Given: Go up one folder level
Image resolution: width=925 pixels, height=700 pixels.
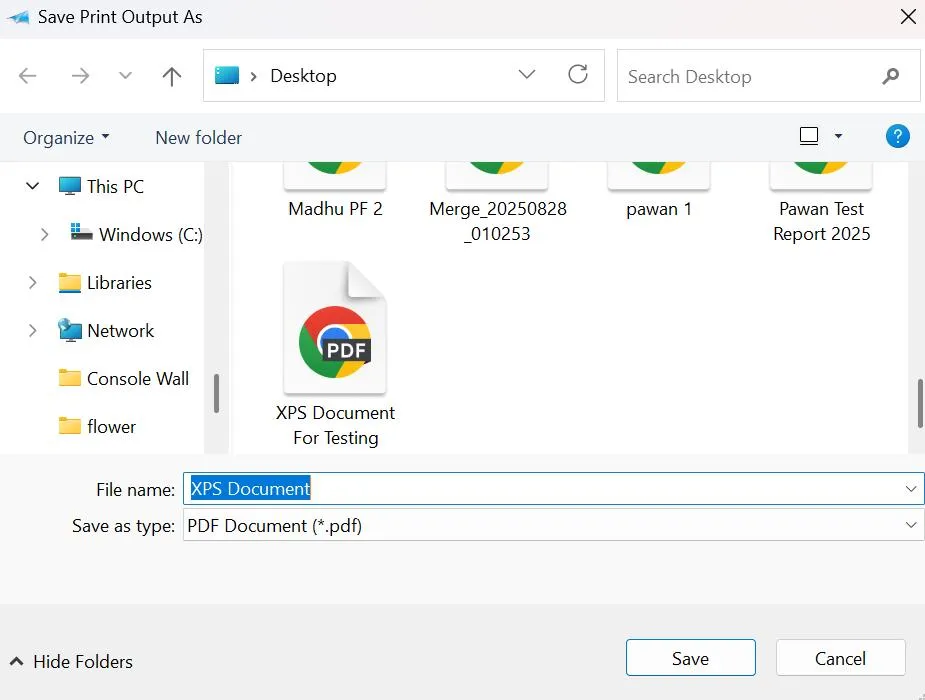Looking at the screenshot, I should 172,76.
